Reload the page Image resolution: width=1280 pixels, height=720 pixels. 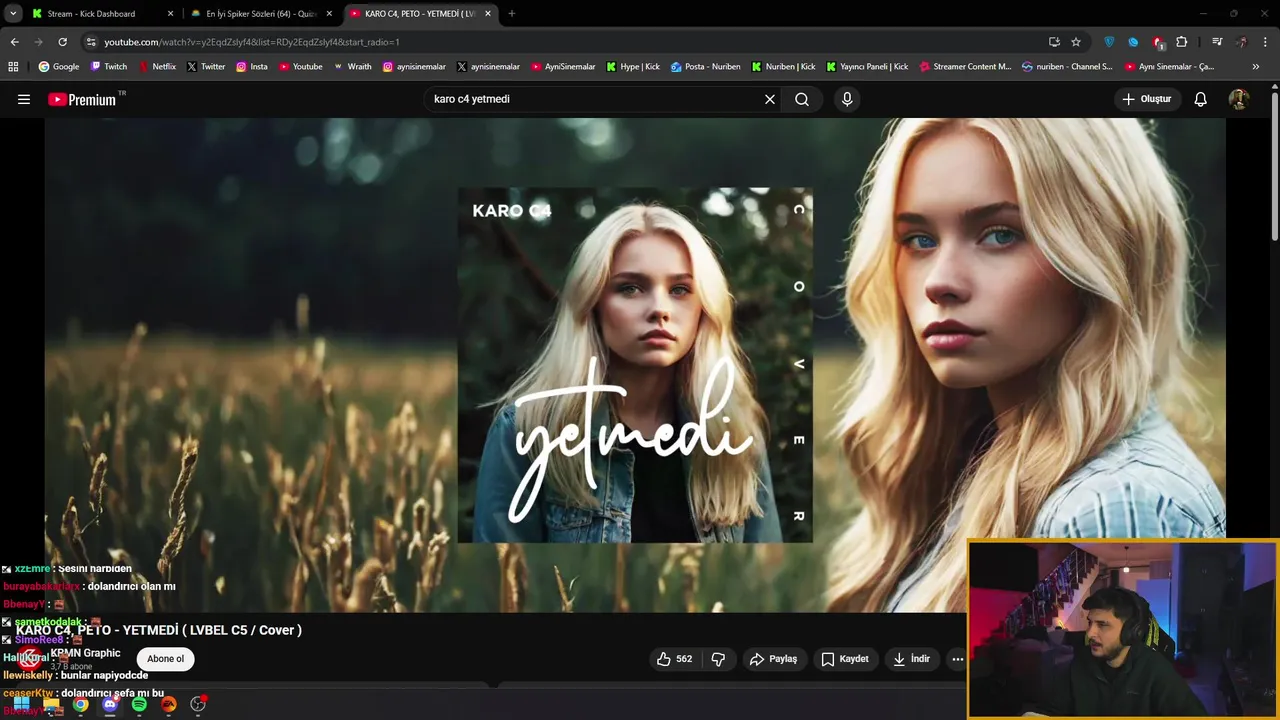coord(62,42)
